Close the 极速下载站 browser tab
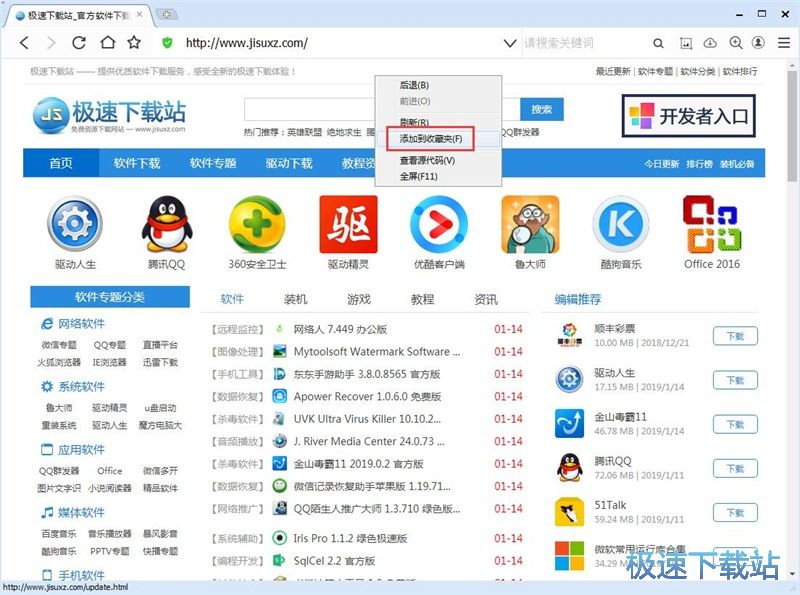800x595 pixels. point(139,15)
